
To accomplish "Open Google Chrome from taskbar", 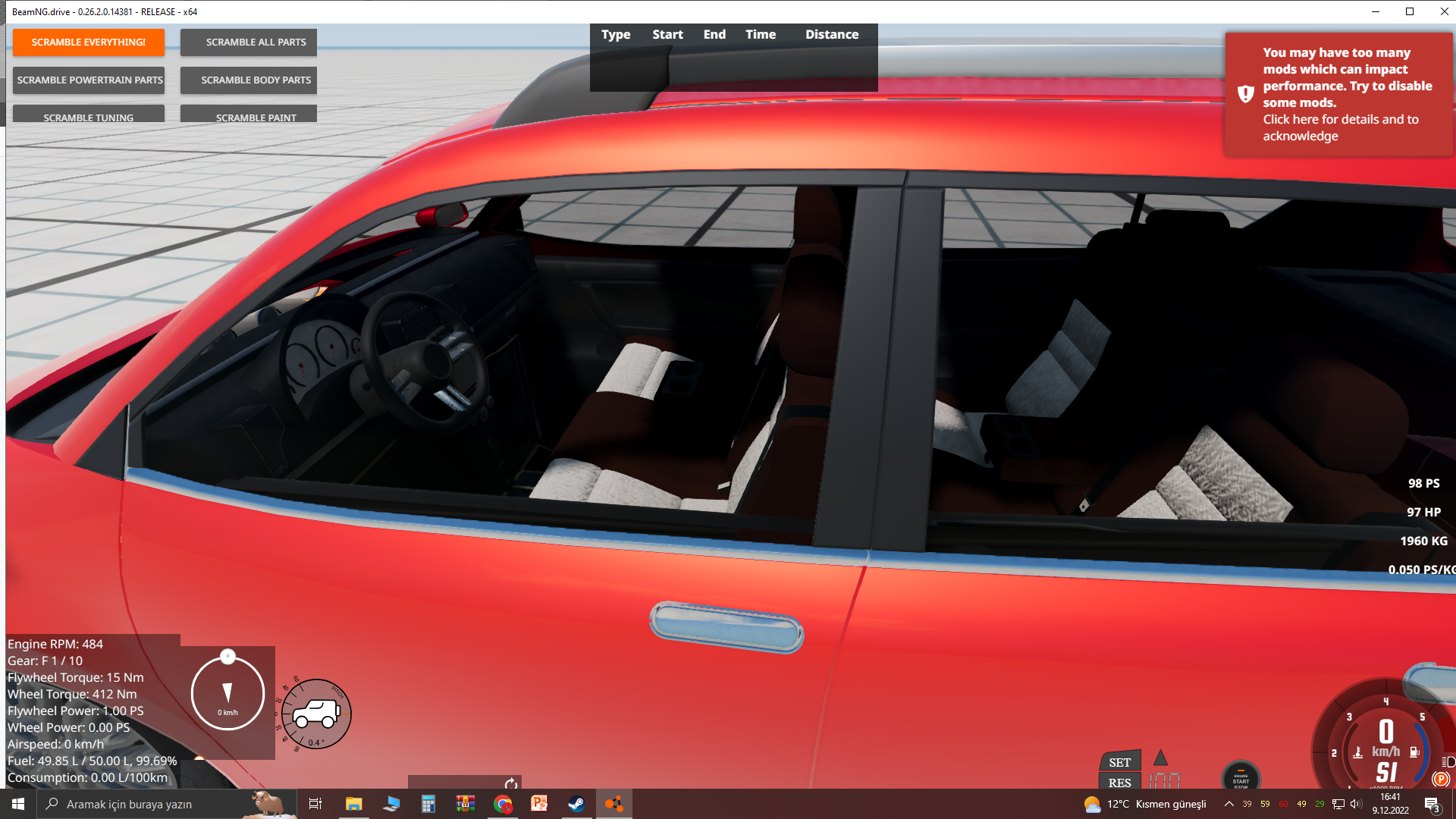I will (x=502, y=804).
